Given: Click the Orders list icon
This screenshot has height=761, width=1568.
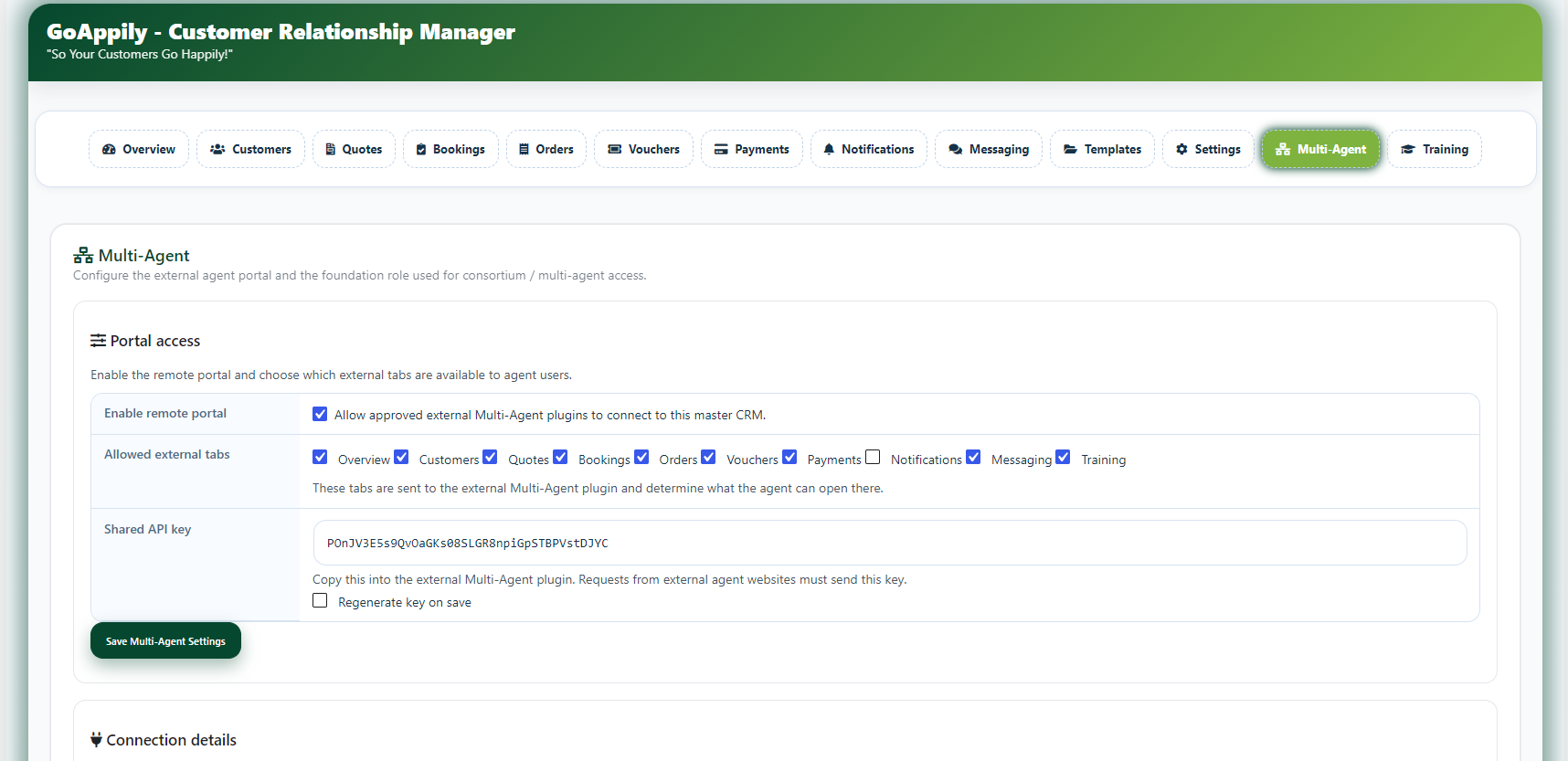Looking at the screenshot, I should point(524,149).
